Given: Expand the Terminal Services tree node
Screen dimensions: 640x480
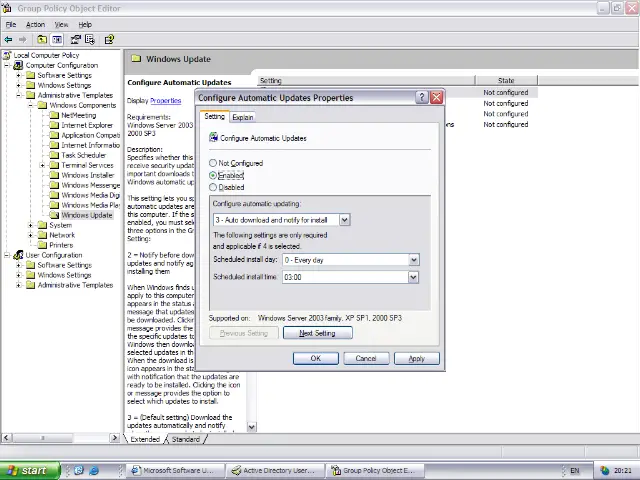Looking at the screenshot, I should (42, 165).
